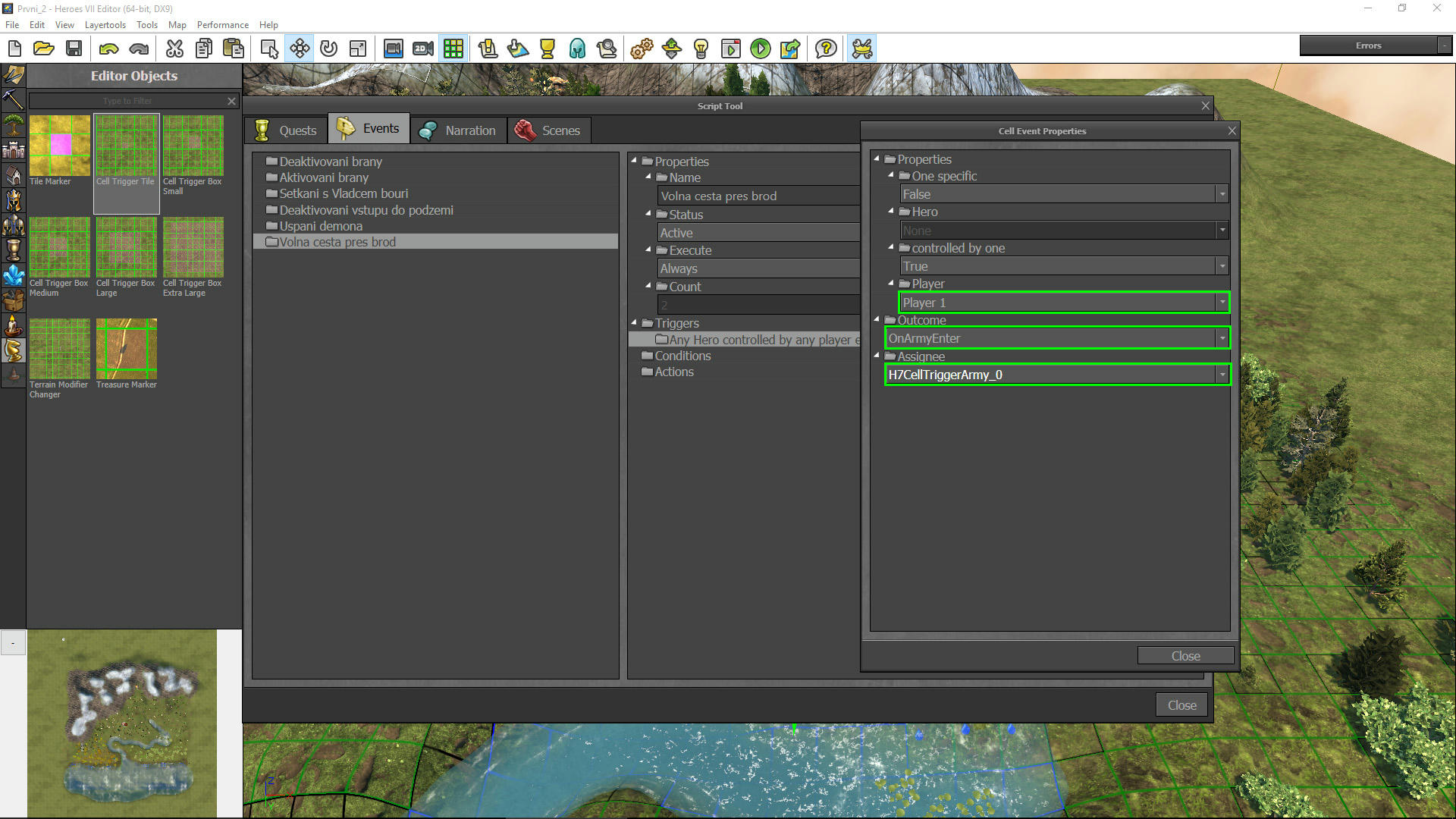Click the teal helmet icon in toolbar
This screenshot has width=1456, height=819.
pos(577,49)
